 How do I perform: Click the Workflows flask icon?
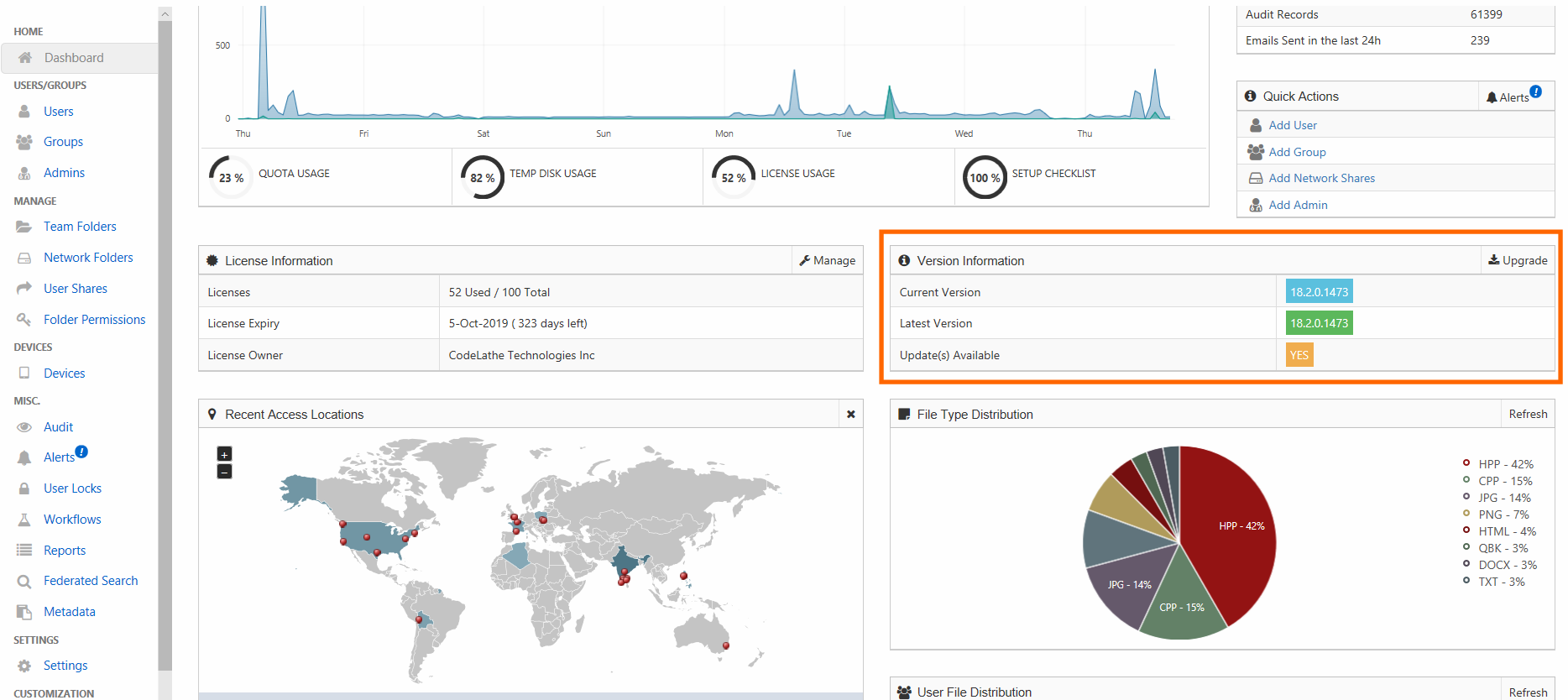point(24,520)
